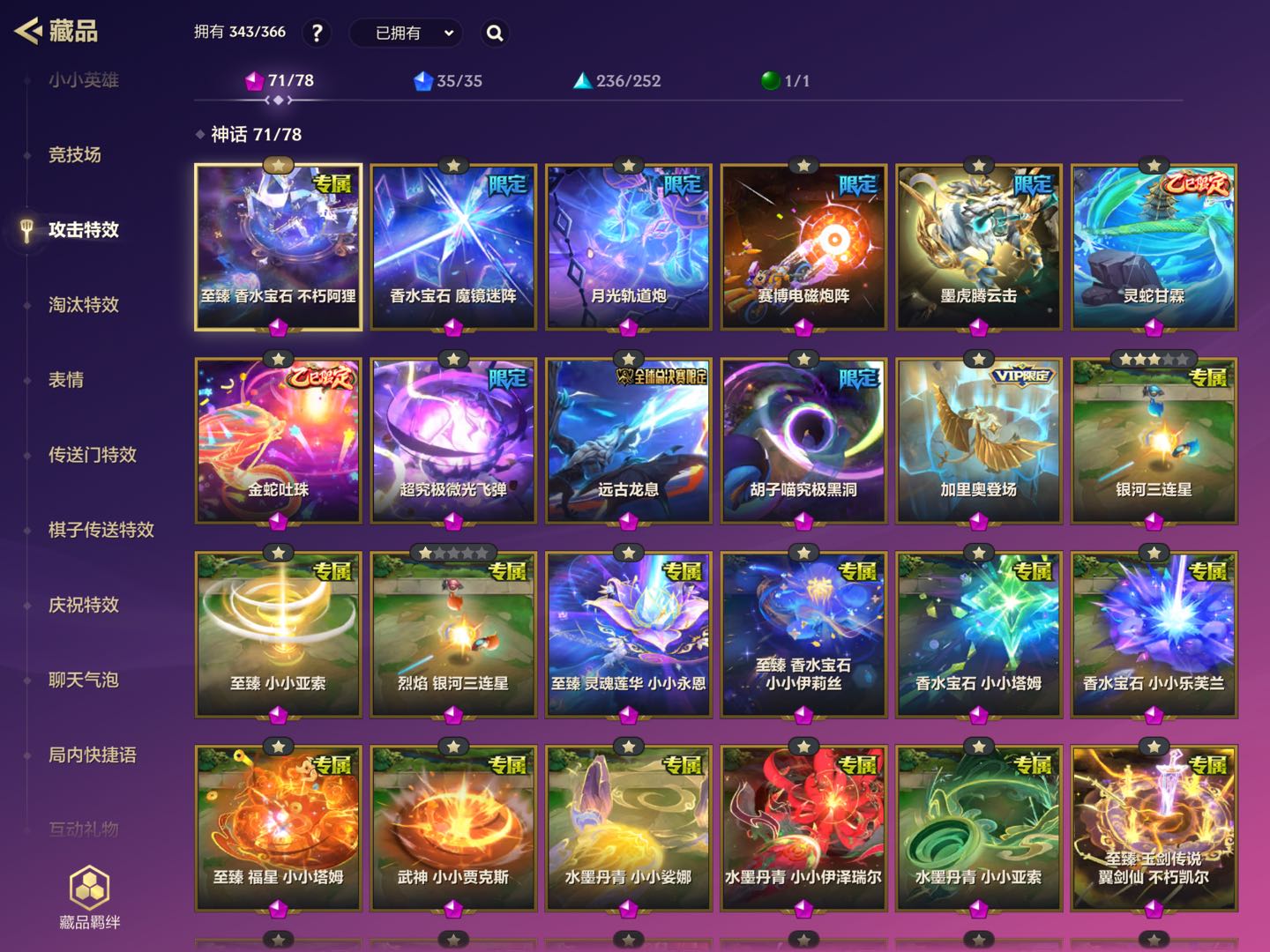Toggle favorite star on 月光轨道炮 card
Image resolution: width=1270 pixels, height=952 pixels.
tap(628, 166)
